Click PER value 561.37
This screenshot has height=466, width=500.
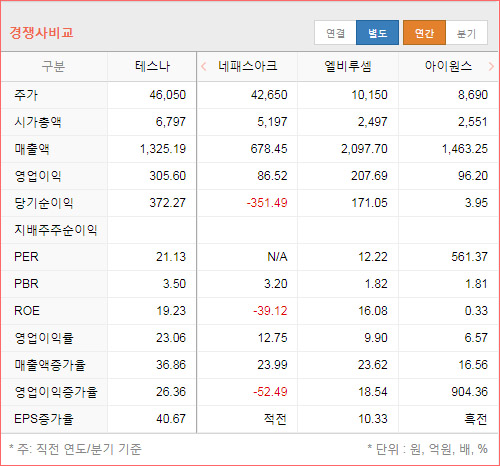470,257
